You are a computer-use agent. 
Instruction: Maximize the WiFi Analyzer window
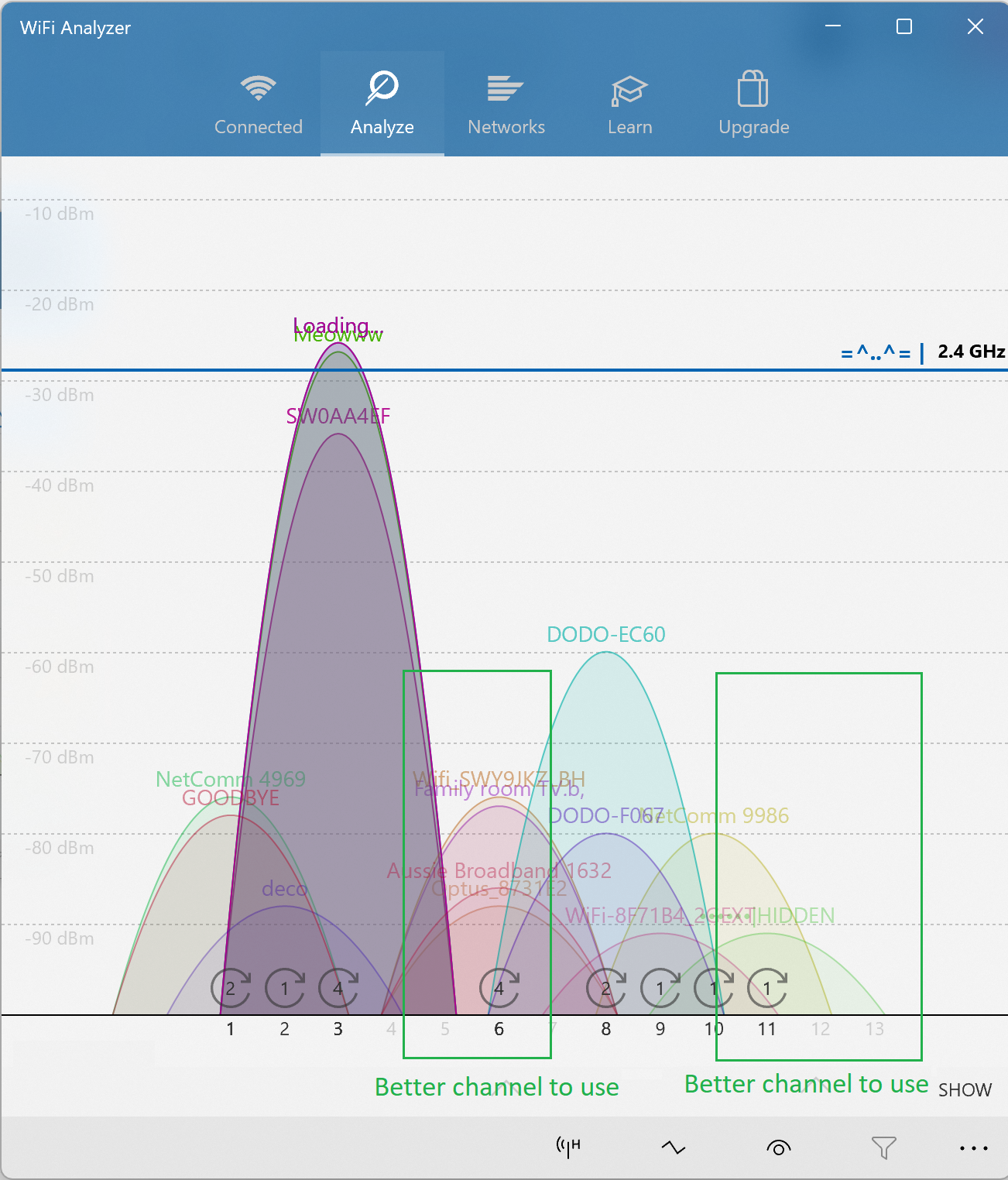(x=904, y=27)
